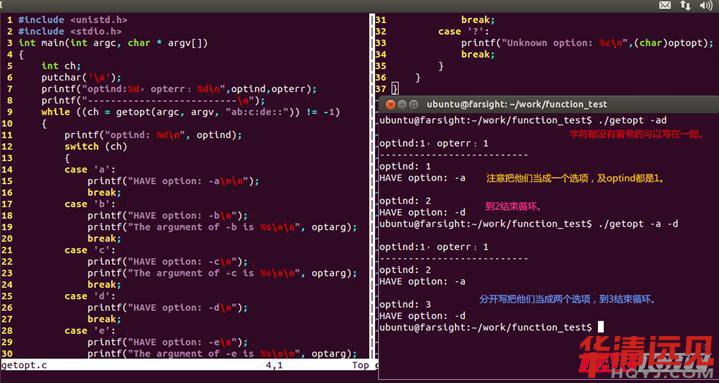Click the switch (ch) statement line
Screen dimensions: 719x383
click(x=95, y=146)
